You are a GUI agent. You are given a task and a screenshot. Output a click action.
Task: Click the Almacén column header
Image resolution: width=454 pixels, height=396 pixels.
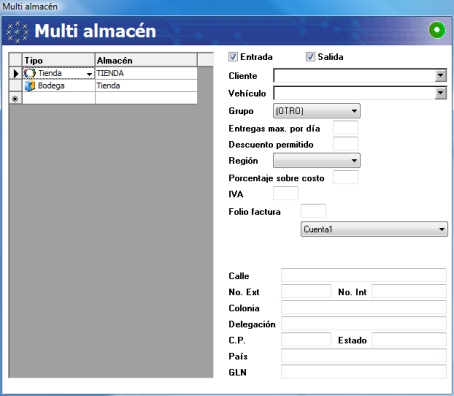[x=146, y=60]
